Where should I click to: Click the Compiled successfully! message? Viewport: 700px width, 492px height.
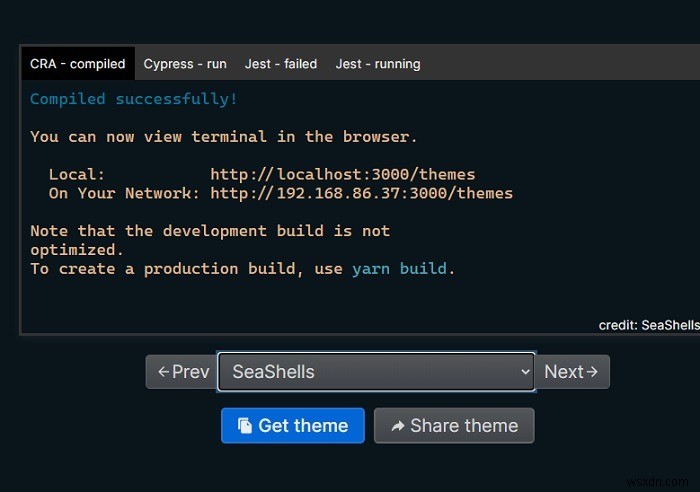133,99
